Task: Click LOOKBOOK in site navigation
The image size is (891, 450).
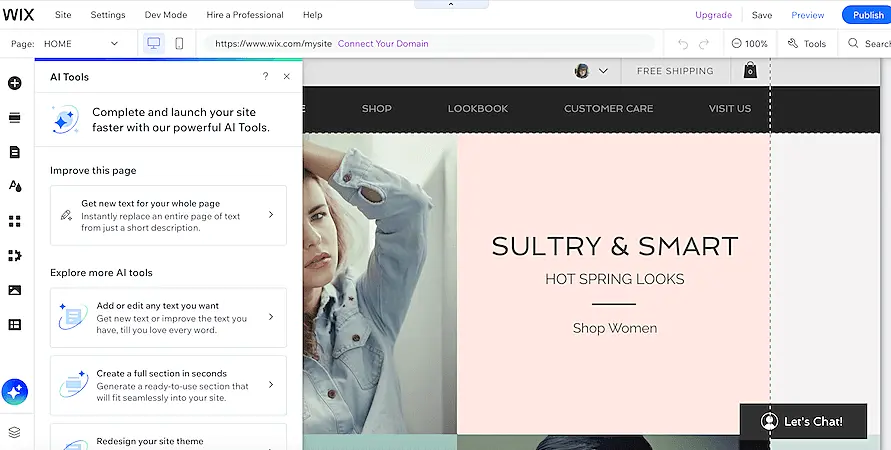Action: tap(478, 109)
